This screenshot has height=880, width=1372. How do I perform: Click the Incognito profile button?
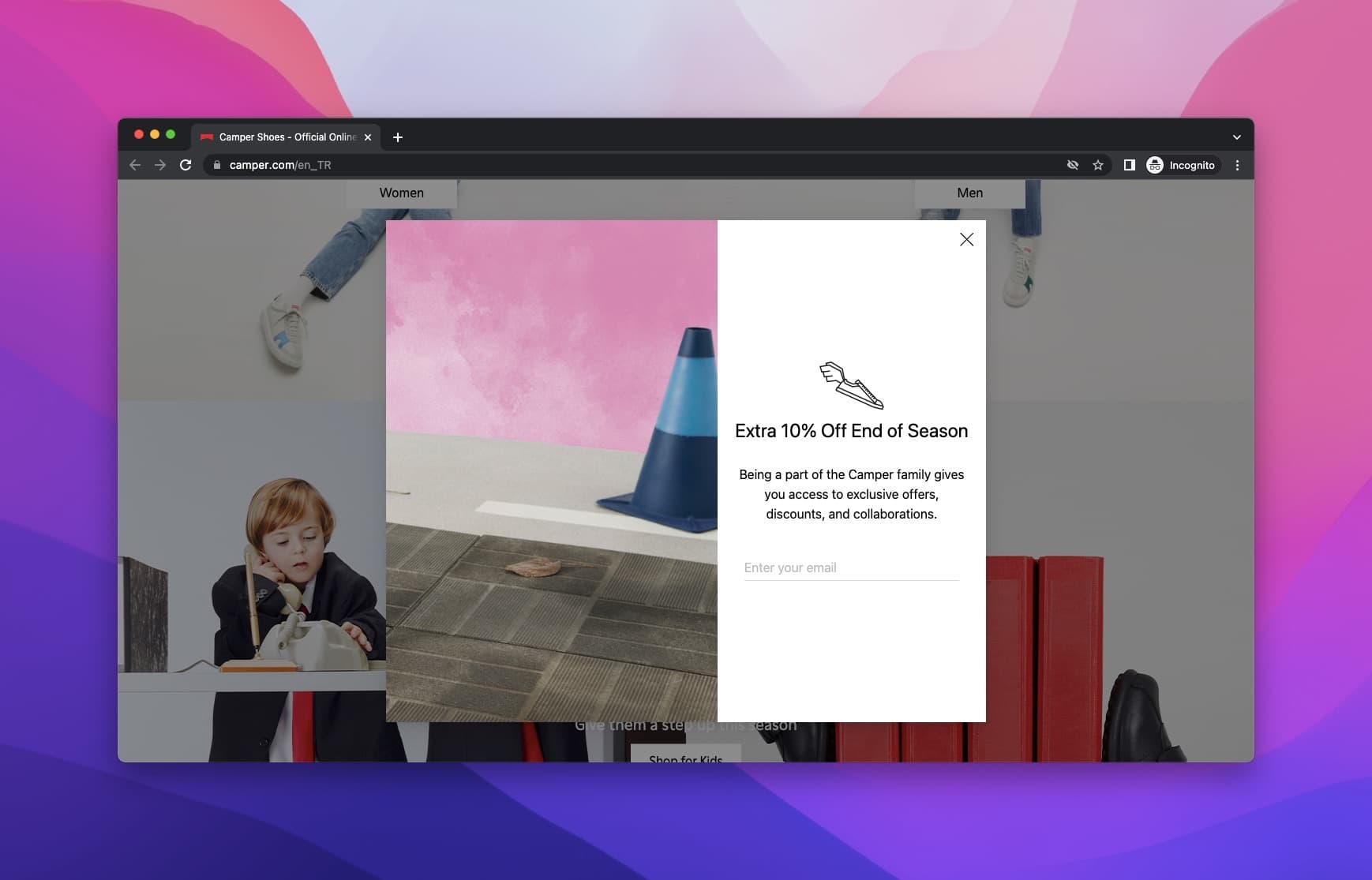[x=1181, y=165]
